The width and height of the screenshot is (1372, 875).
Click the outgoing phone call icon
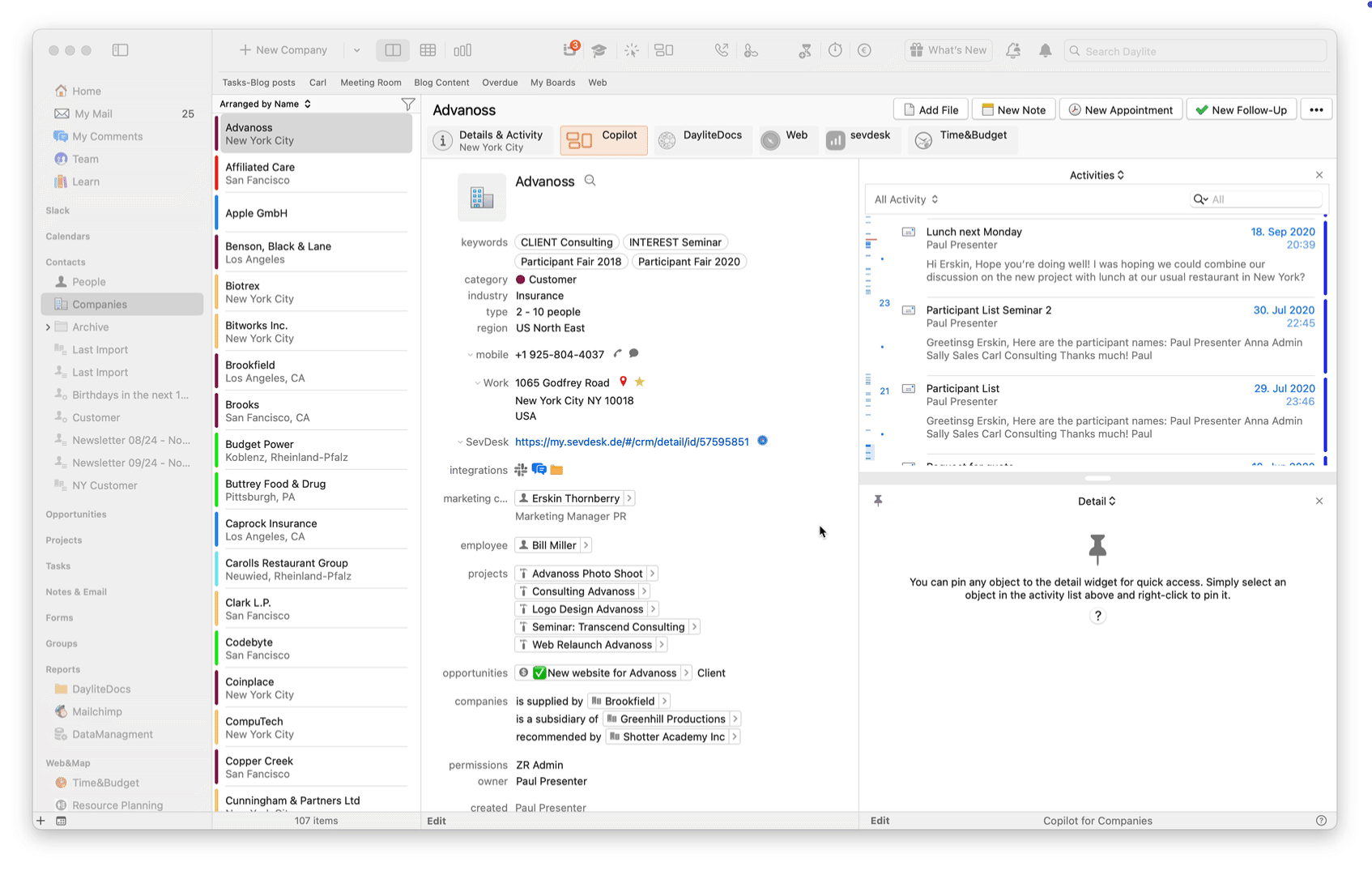click(x=722, y=50)
